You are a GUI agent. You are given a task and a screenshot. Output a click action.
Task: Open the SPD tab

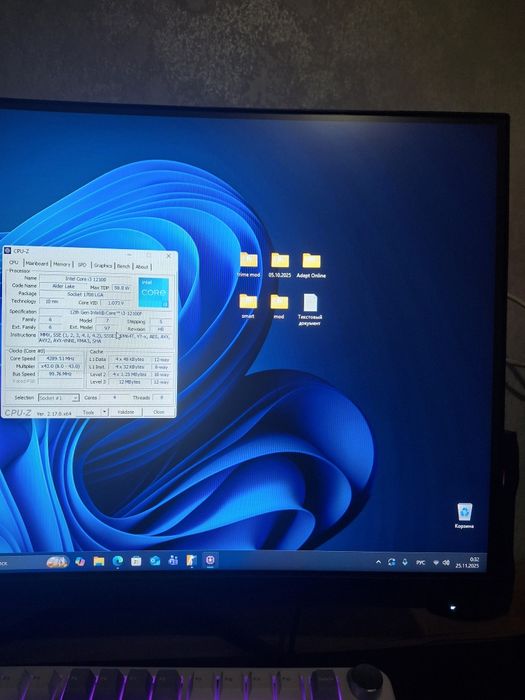[x=82, y=265]
